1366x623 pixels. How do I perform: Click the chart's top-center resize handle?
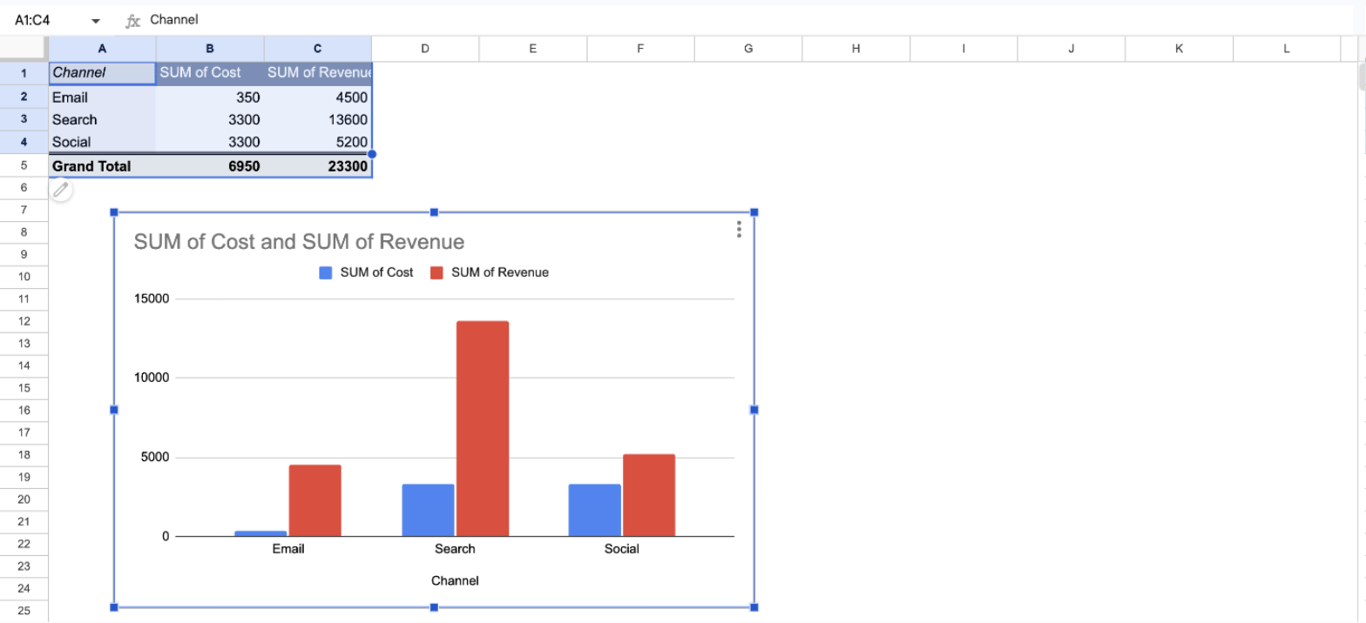[434, 212]
